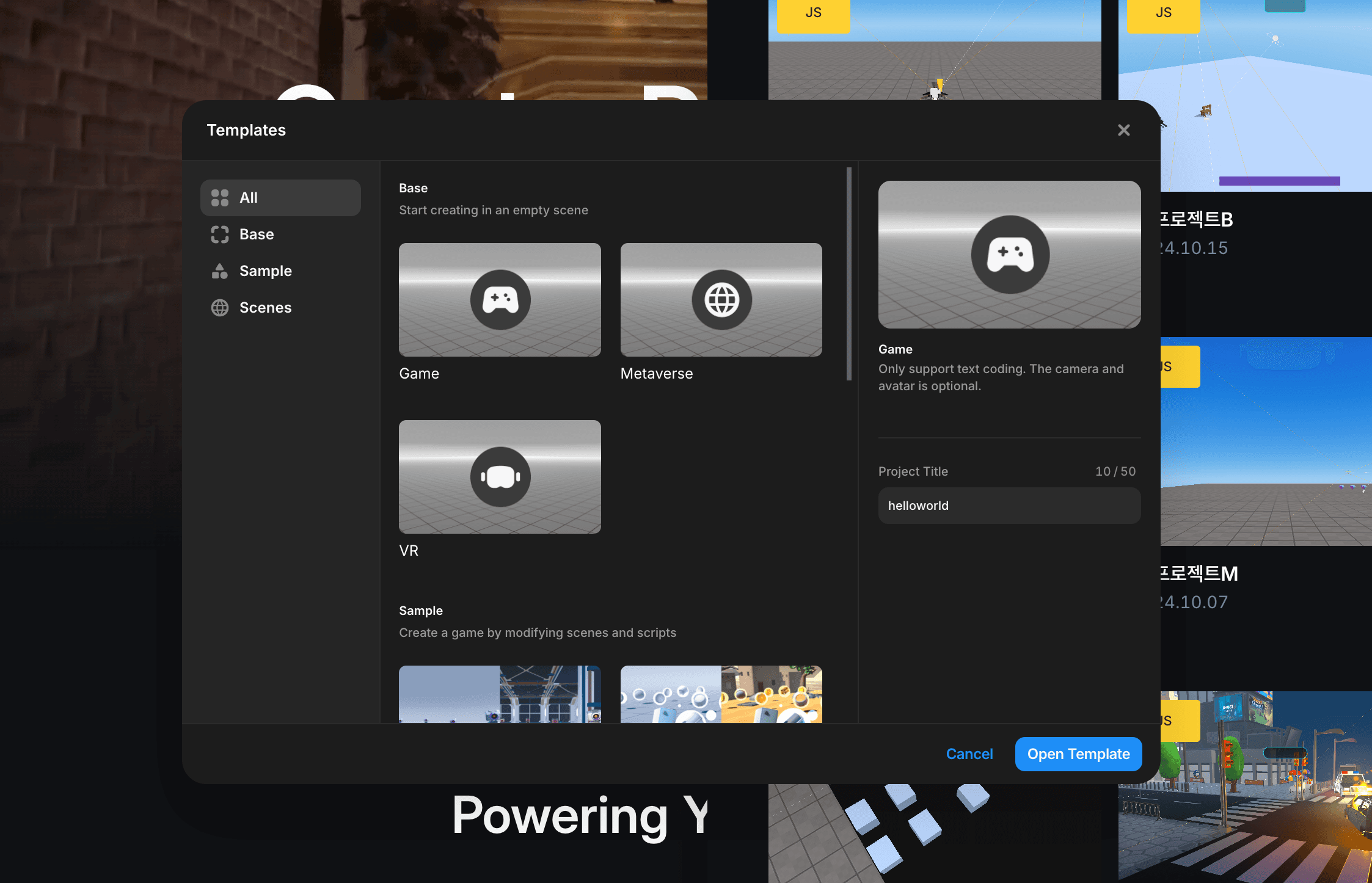This screenshot has height=883, width=1372.
Task: Click the 24.10.07 date text
Action: click(1194, 602)
